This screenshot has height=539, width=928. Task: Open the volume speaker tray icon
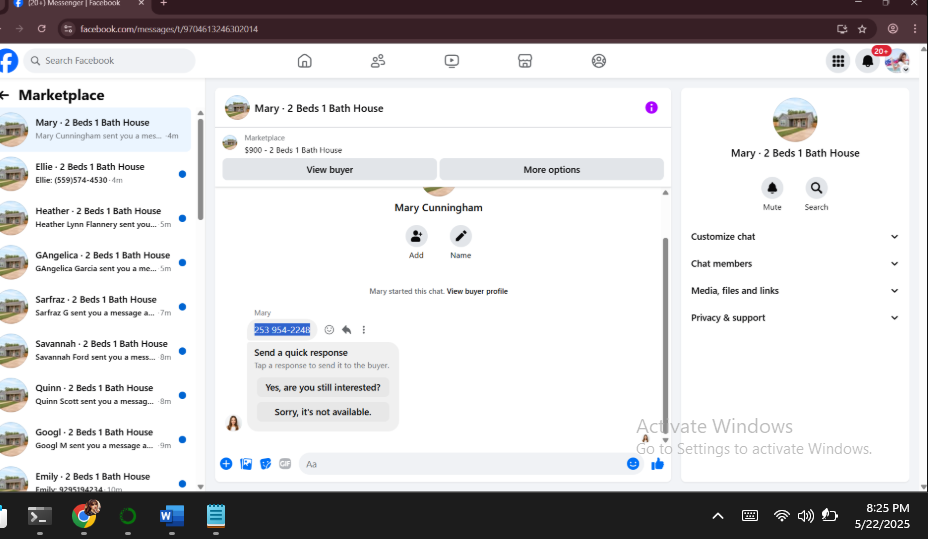click(x=805, y=516)
